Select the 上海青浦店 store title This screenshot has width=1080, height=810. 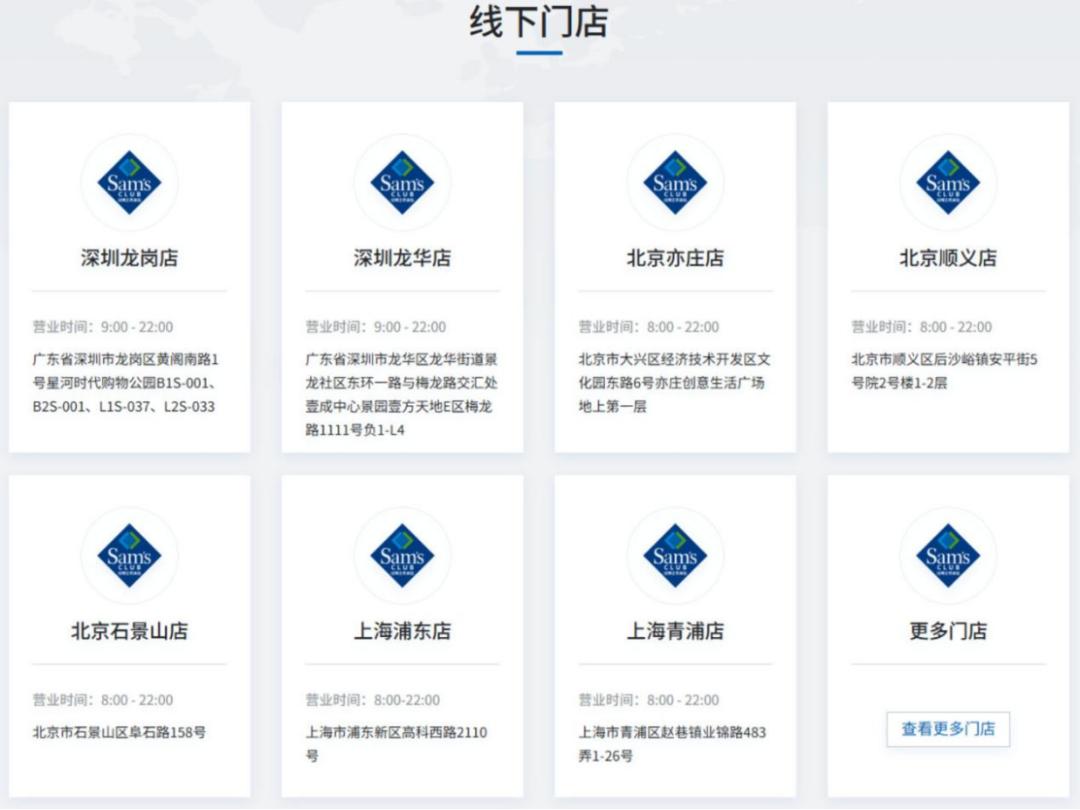click(675, 632)
